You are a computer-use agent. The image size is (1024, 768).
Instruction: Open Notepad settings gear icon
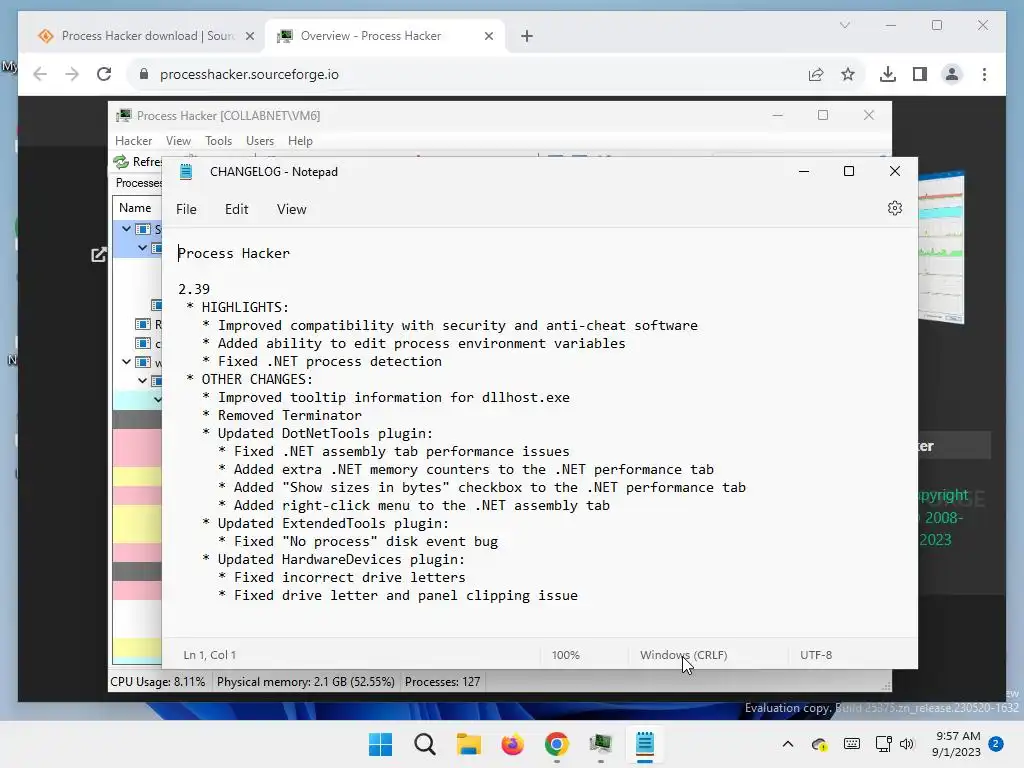[895, 208]
